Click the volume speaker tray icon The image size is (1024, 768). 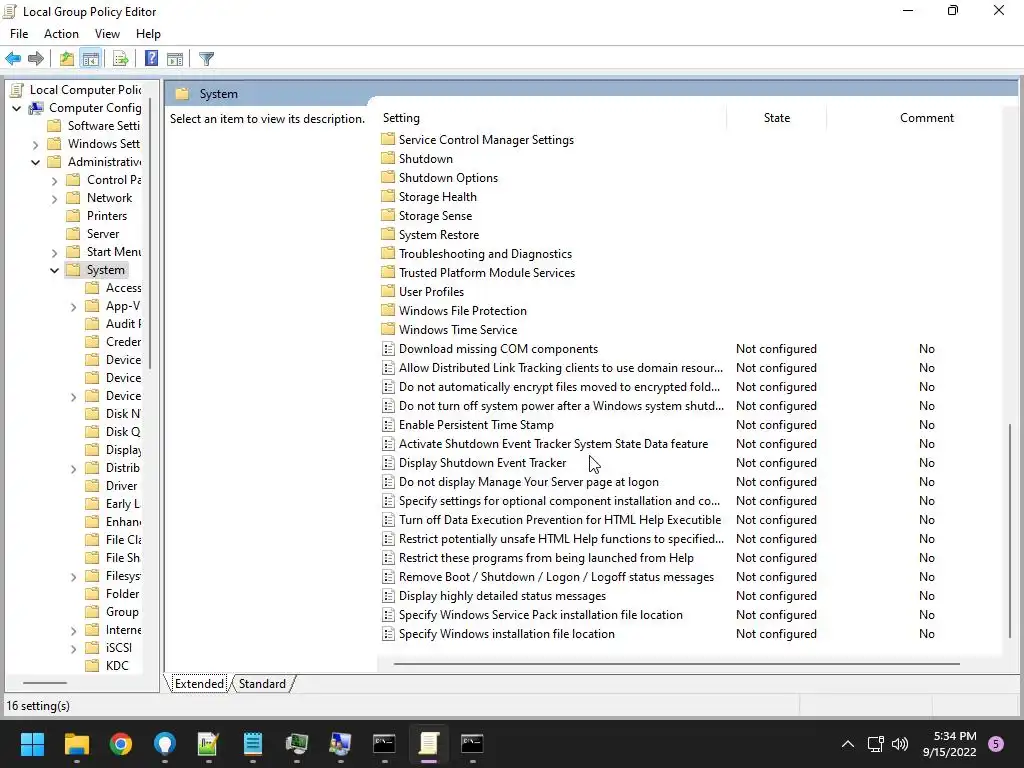[900, 744]
